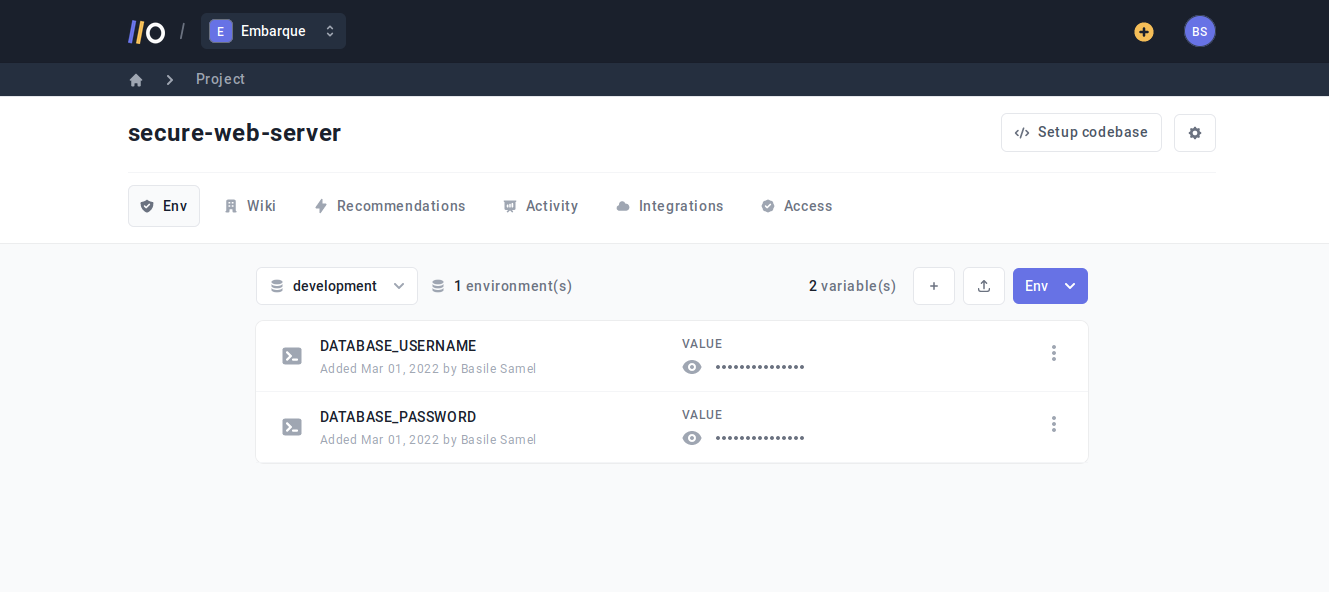Image resolution: width=1329 pixels, height=592 pixels.
Task: Click the database stack icon by environment count
Action: [438, 286]
